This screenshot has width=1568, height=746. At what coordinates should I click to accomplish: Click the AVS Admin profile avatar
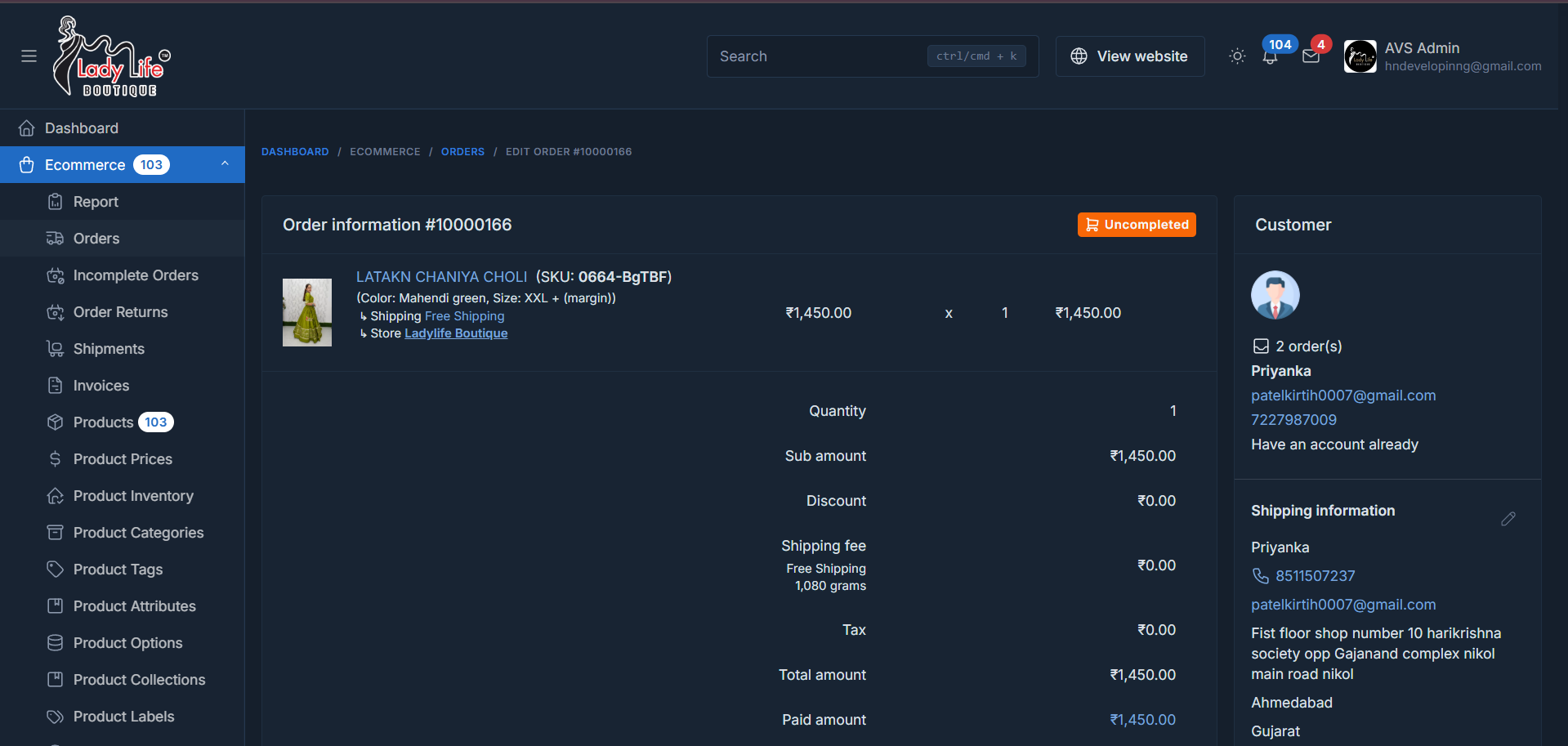coord(1360,56)
